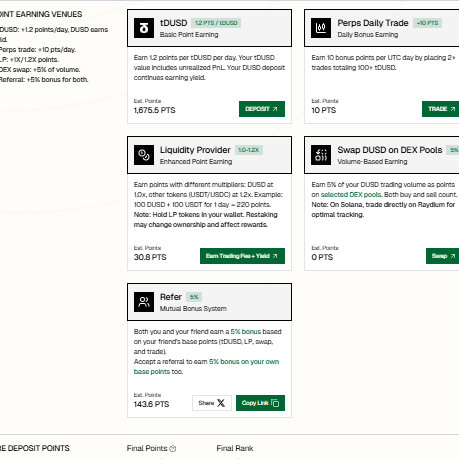This screenshot has width=459, height=459.
Task: Click Earn Trading Fee + Yield button
Action: (242, 256)
